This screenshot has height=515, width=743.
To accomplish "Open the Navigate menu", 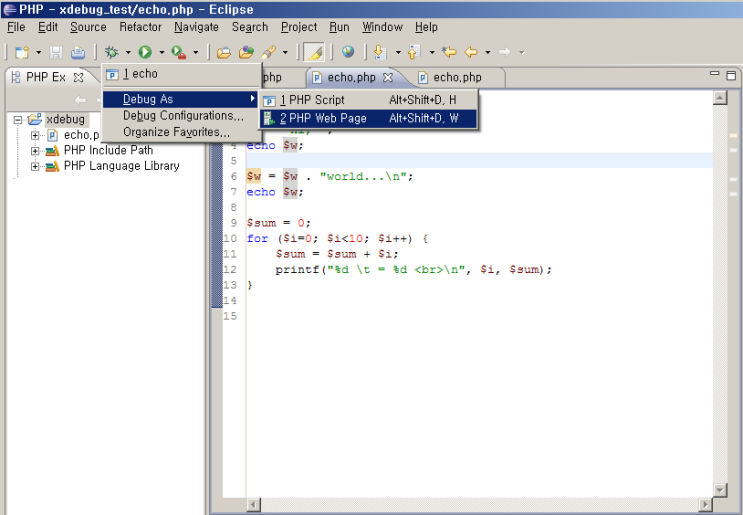I will [x=196, y=27].
